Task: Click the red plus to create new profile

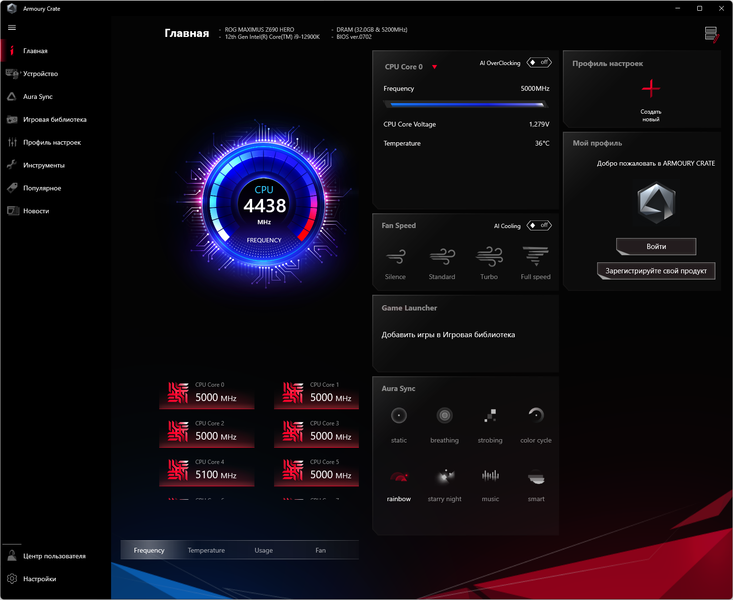Action: (651, 88)
